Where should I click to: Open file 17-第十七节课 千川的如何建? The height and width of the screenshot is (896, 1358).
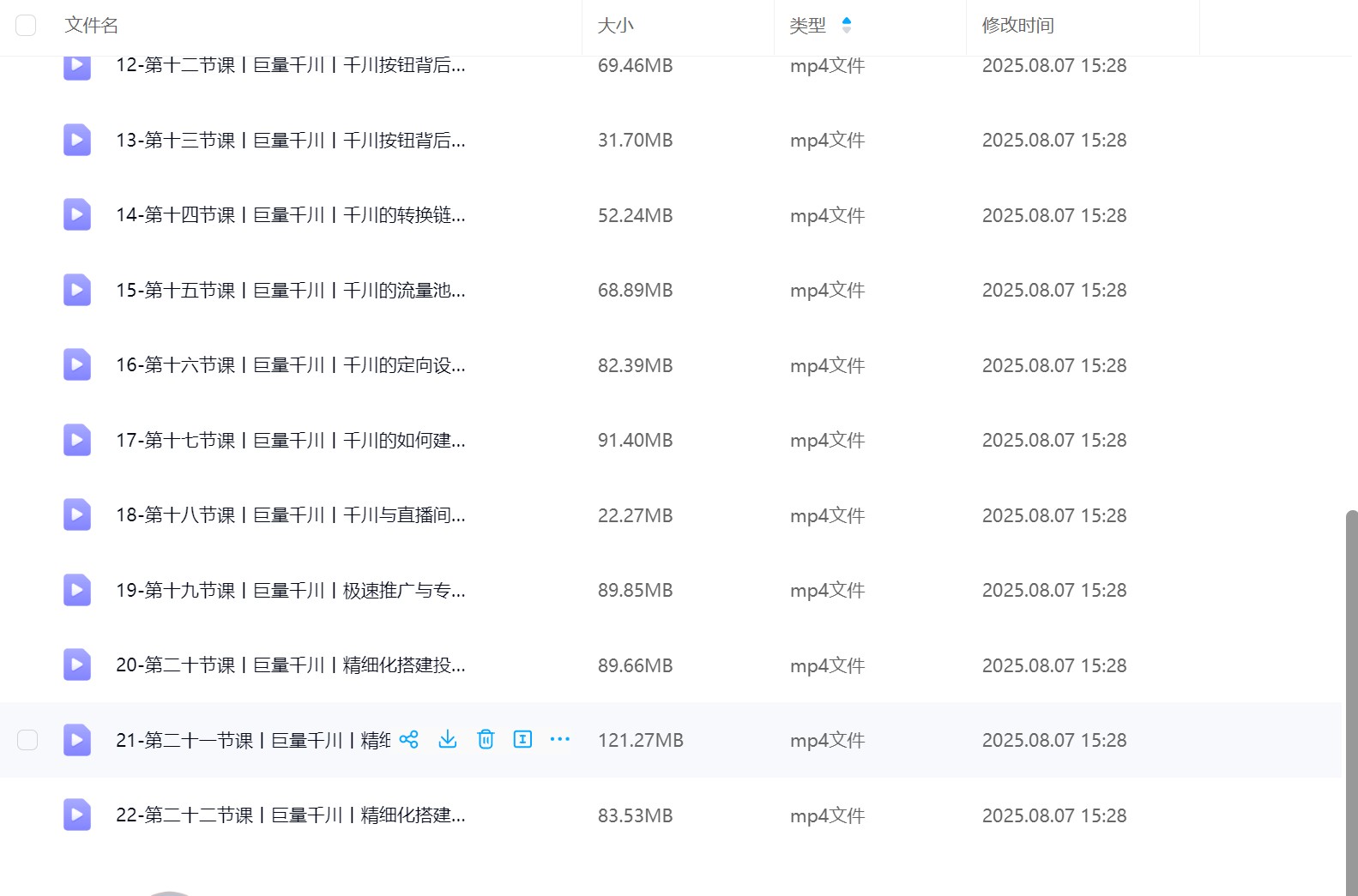(x=291, y=440)
